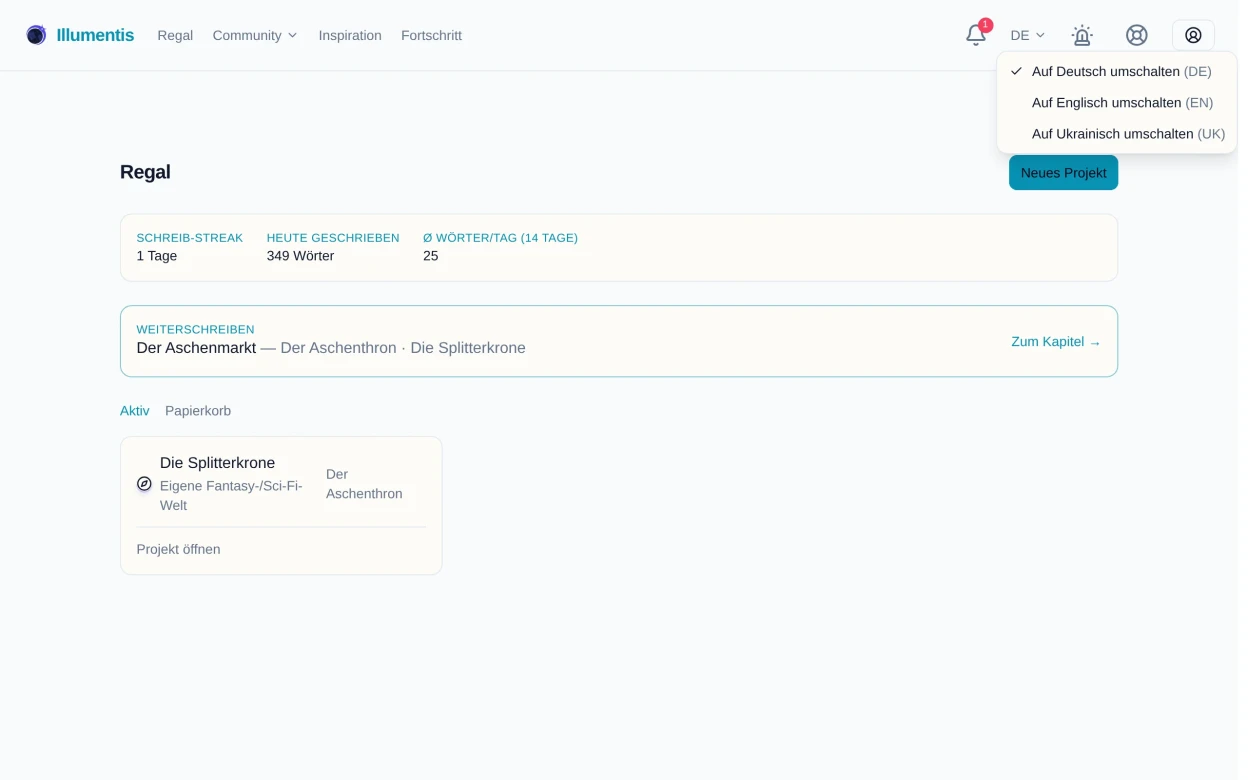Image resolution: width=1248 pixels, height=780 pixels.
Task: Click the Schreib-Streak stat value 1 Tage
Action: [157, 256]
